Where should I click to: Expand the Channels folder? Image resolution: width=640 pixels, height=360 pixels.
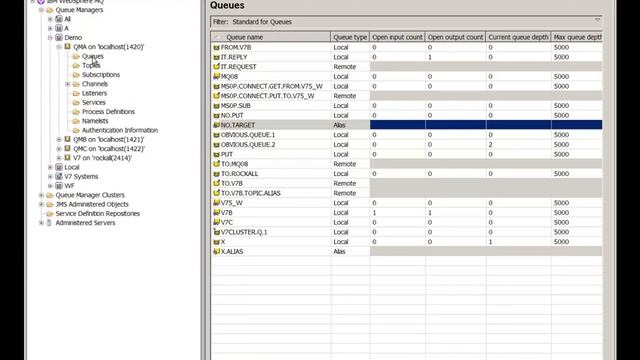[x=68, y=84]
